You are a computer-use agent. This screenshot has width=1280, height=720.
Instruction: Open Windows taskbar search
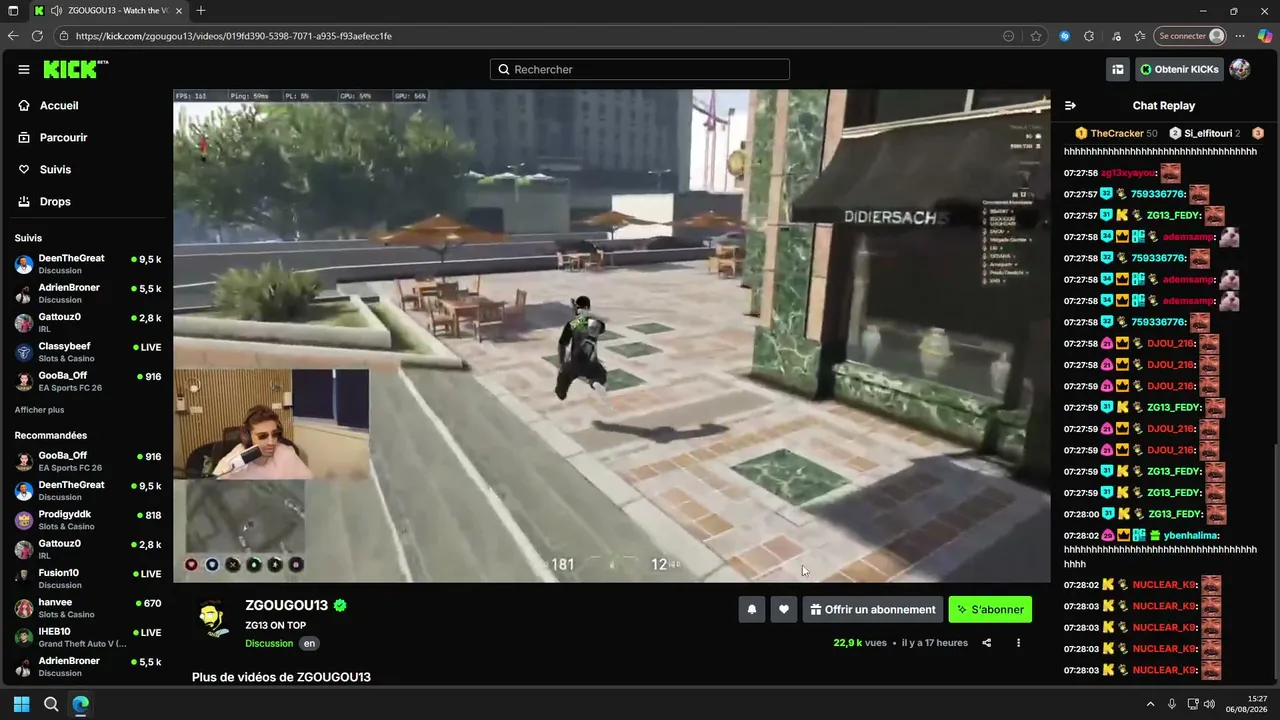[51, 704]
